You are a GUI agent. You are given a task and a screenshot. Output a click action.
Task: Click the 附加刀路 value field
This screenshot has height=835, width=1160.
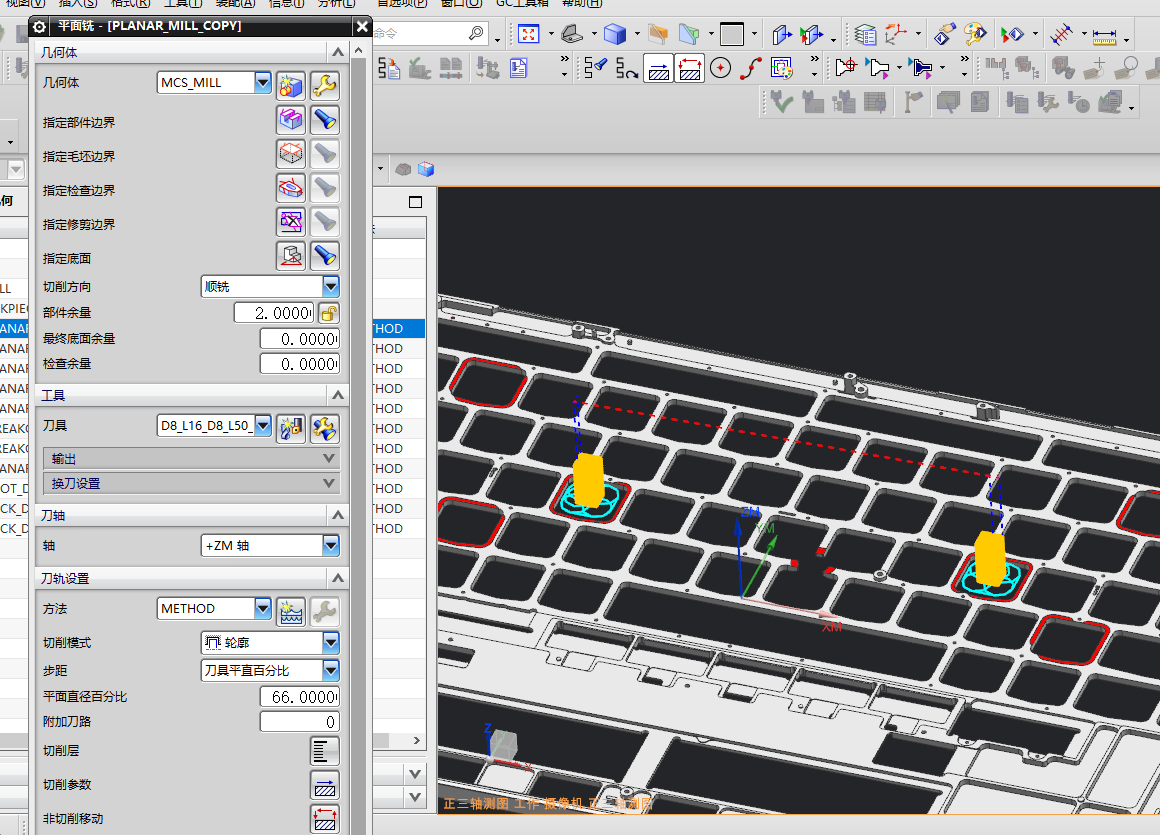pyautogui.click(x=300, y=722)
